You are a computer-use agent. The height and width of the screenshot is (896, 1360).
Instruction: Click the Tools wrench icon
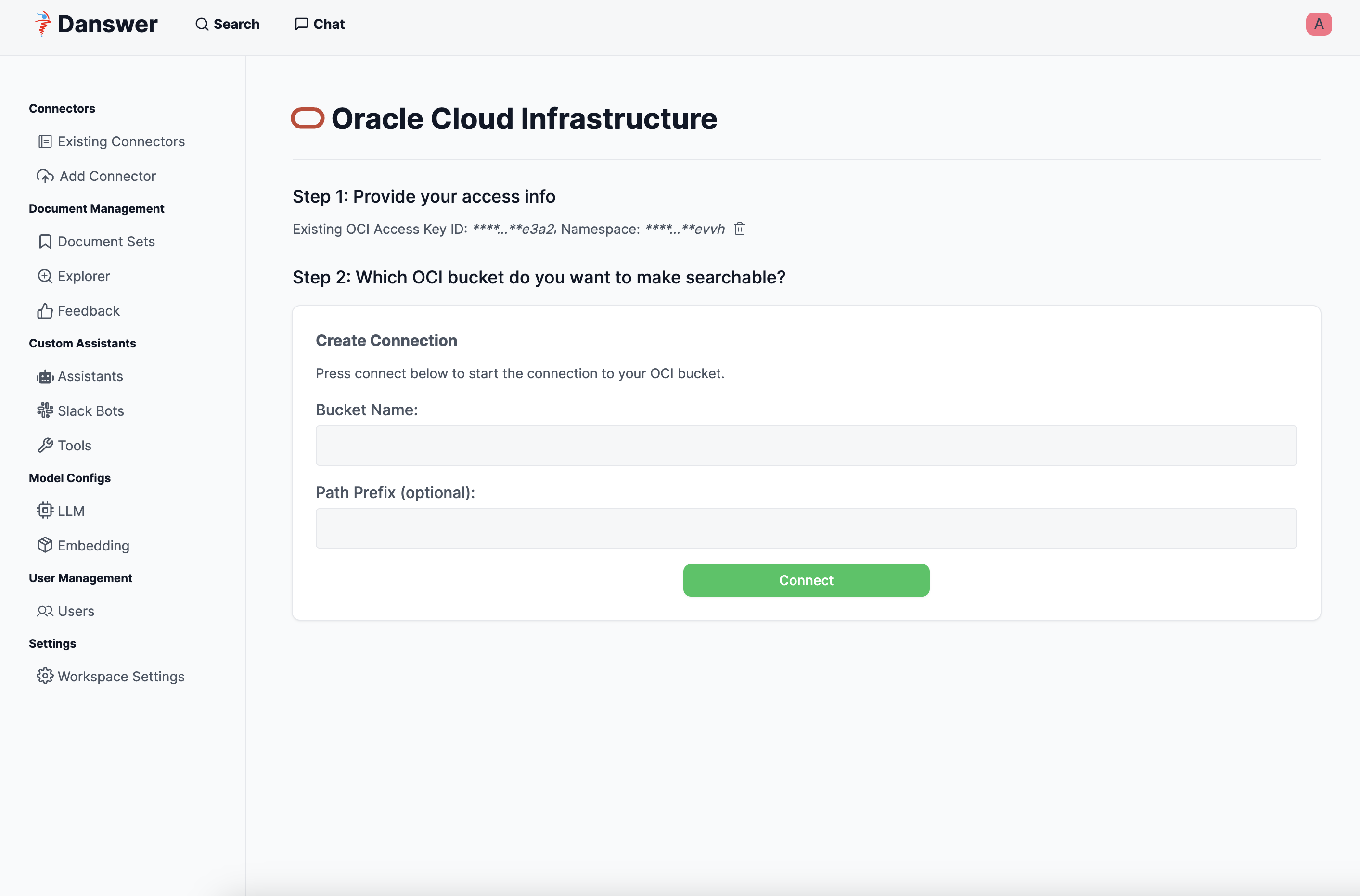click(x=45, y=446)
